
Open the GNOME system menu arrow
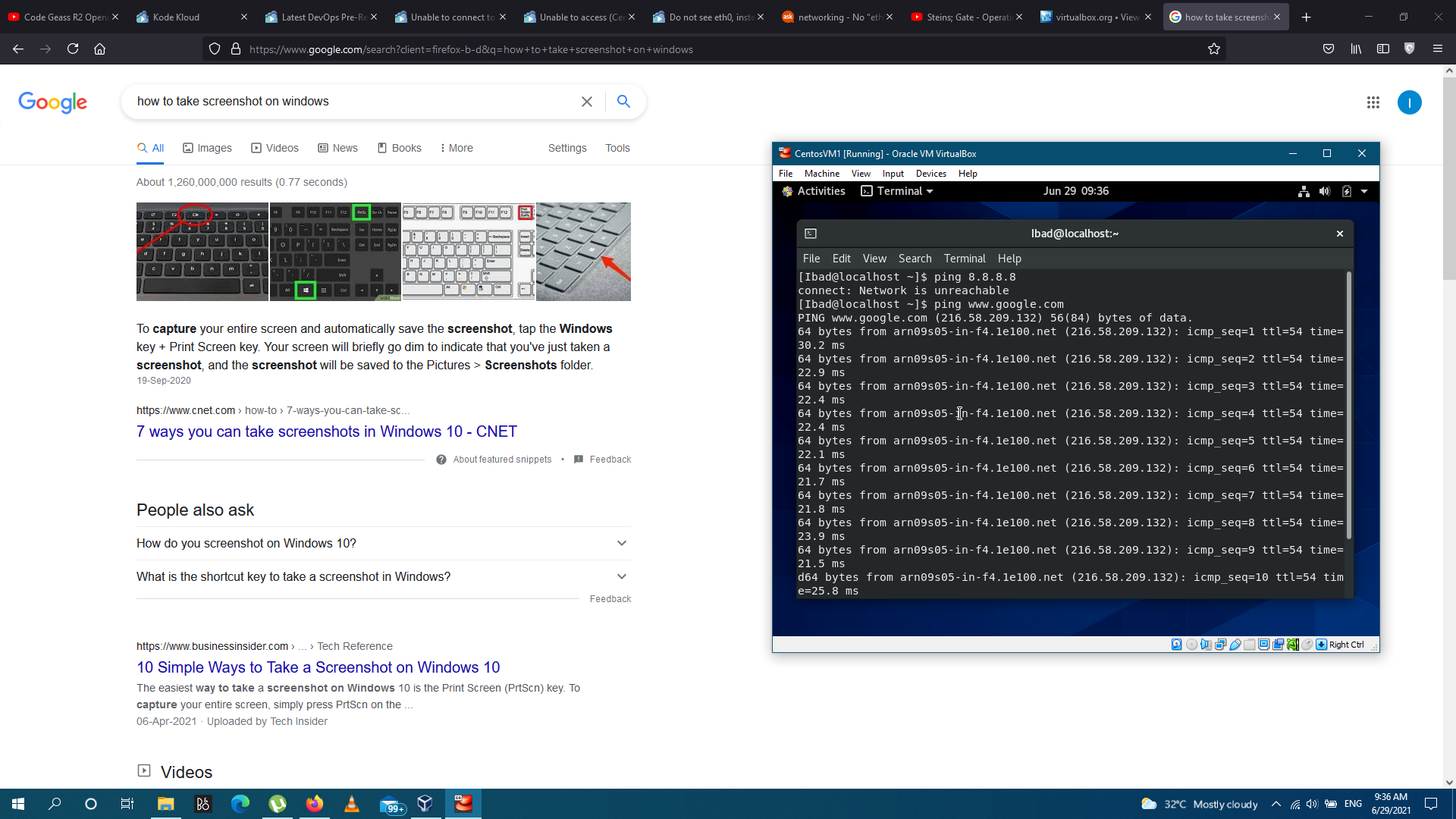point(1364,191)
